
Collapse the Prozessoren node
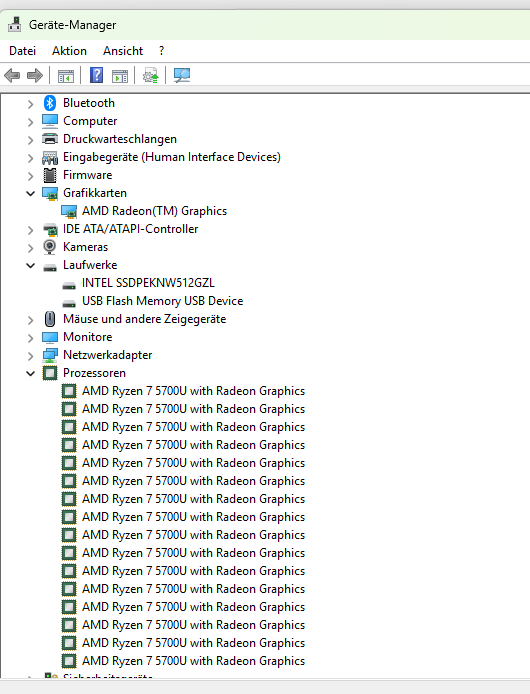coord(30,374)
